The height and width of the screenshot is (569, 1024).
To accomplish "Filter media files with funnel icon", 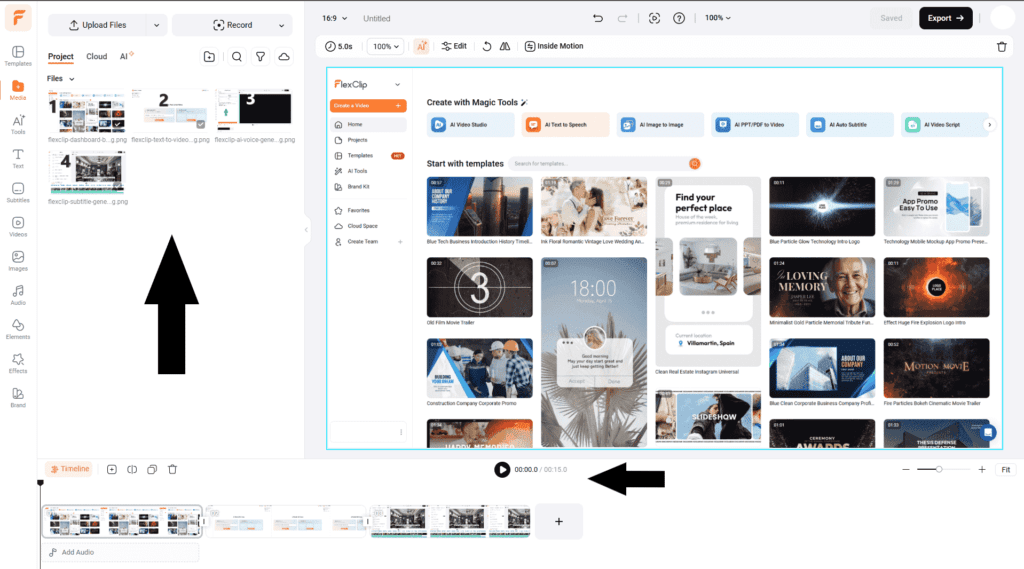I will pyautogui.click(x=260, y=57).
